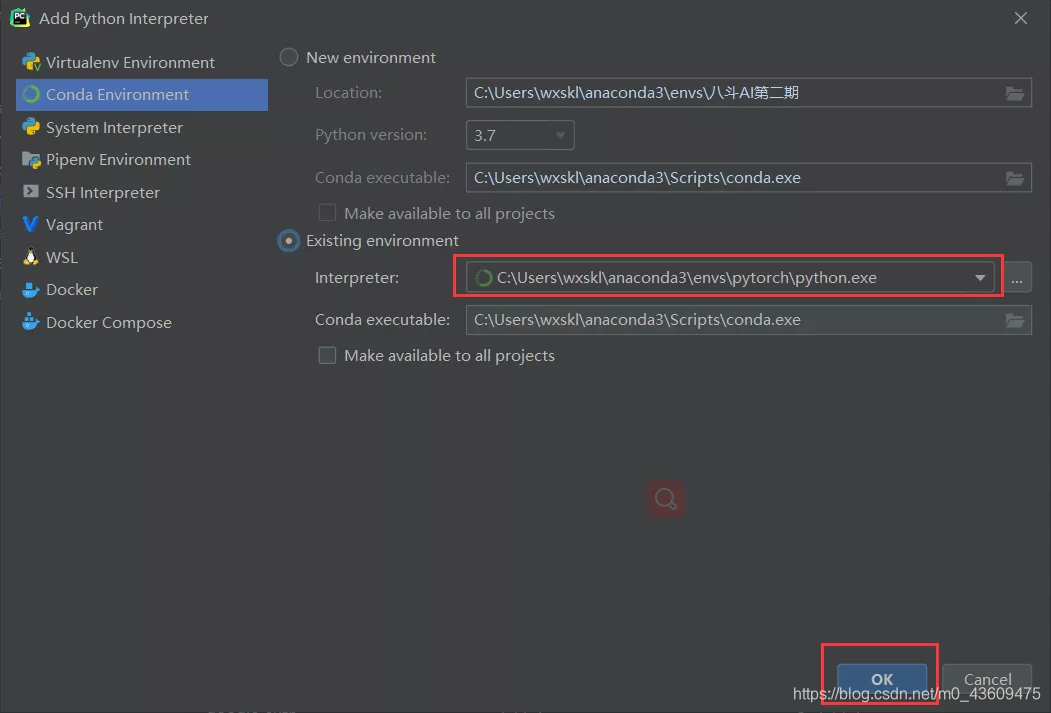Viewport: 1051px width, 713px height.
Task: Click the Docker Compose icon
Action: click(31, 322)
